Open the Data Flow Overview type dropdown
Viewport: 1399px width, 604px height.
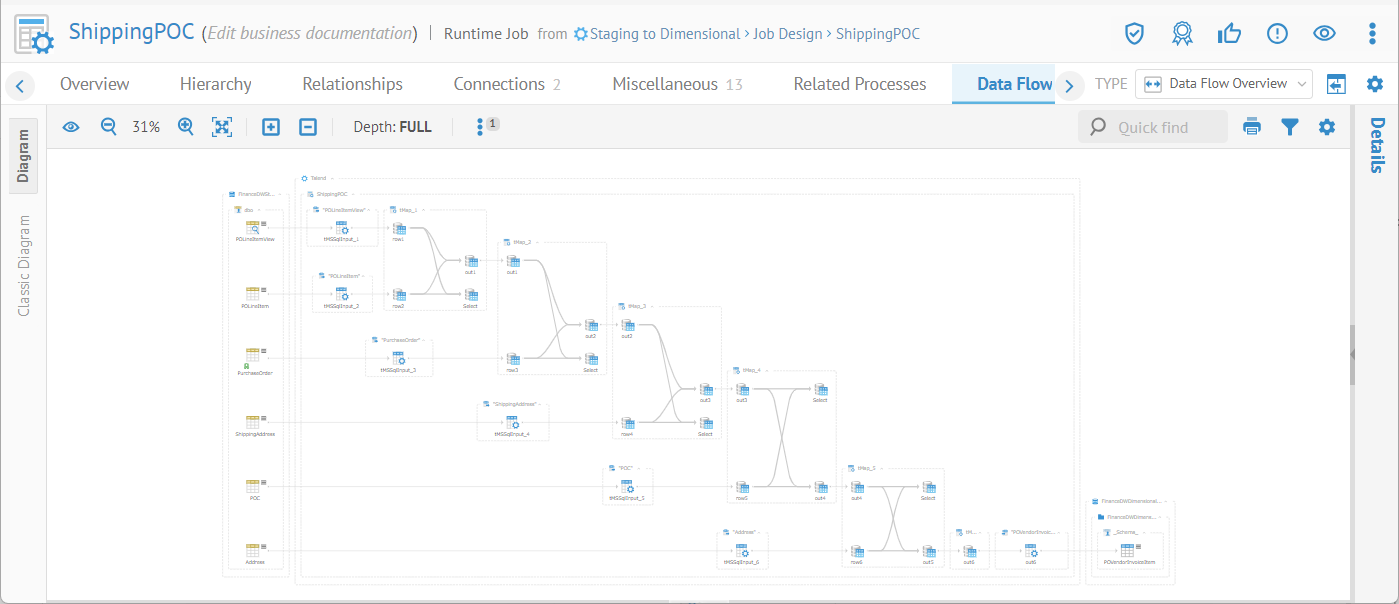pos(1224,84)
